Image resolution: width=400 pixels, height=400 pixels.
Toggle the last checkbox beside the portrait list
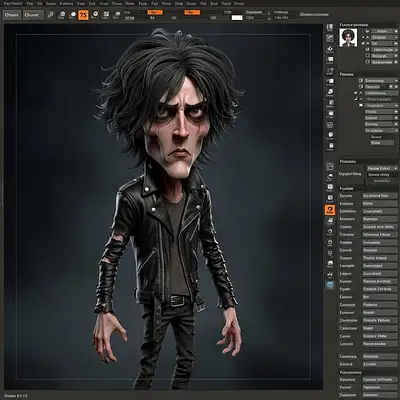(x=368, y=62)
